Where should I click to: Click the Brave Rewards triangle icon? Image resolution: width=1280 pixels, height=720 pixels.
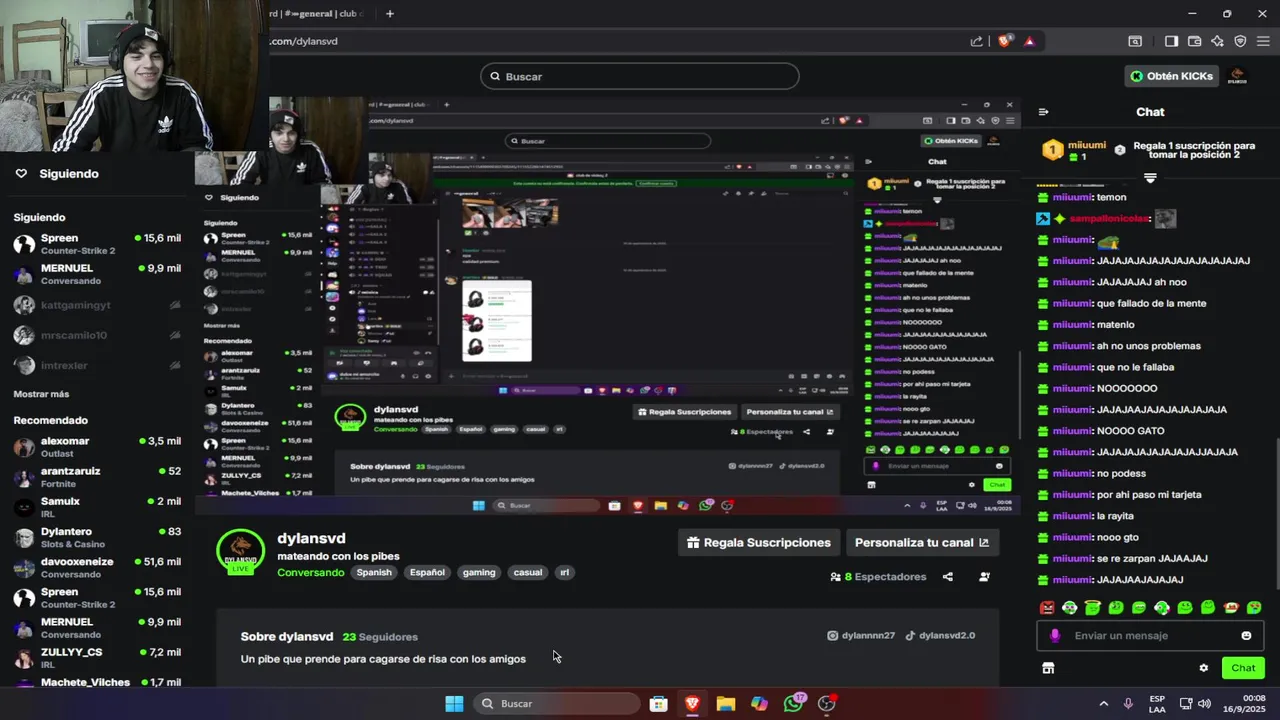click(x=1029, y=41)
